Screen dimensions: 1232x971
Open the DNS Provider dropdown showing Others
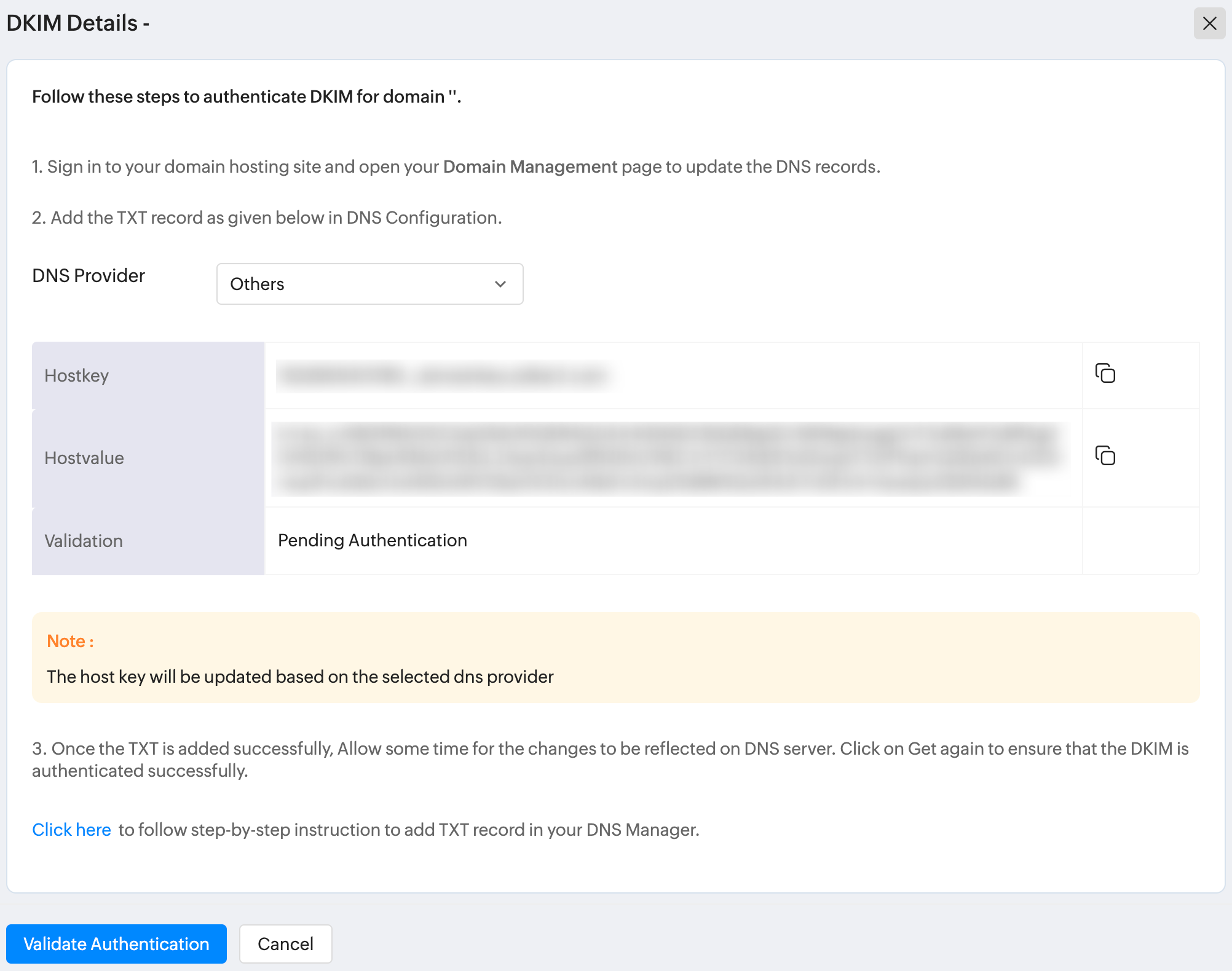pos(369,284)
